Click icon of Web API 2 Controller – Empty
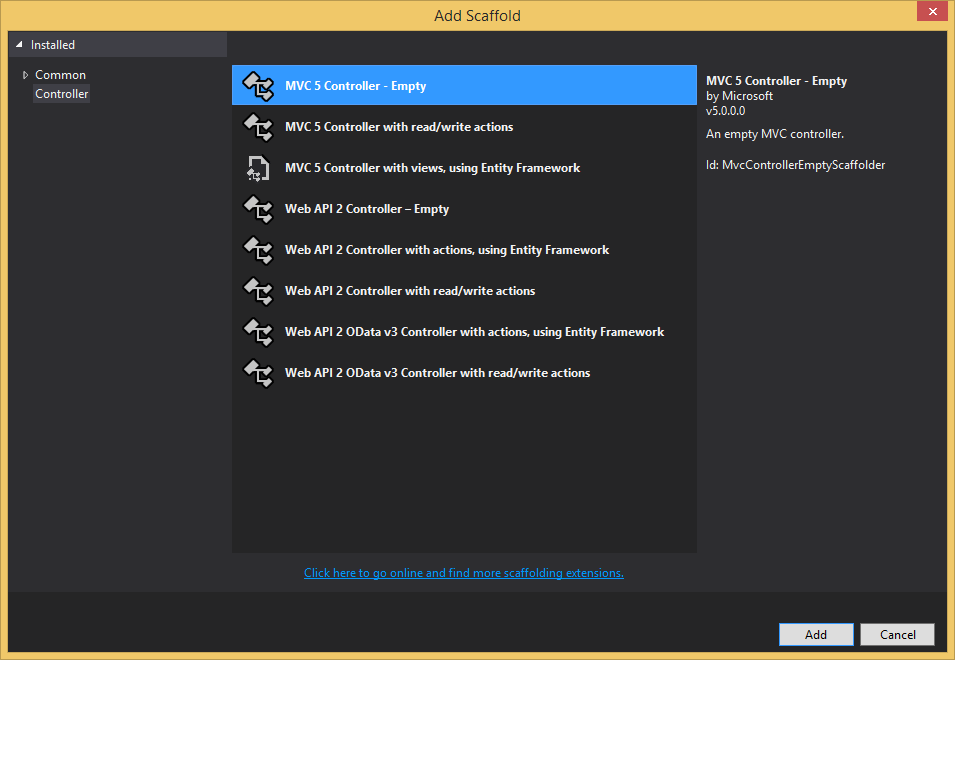The width and height of the screenshot is (955, 768). click(x=258, y=208)
